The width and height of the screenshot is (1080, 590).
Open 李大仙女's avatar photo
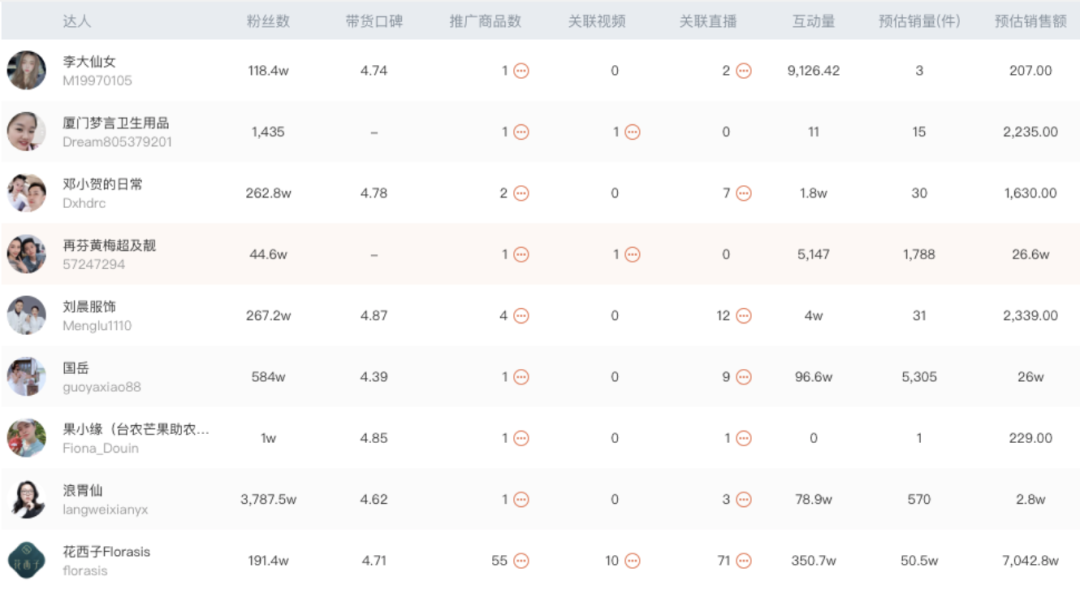click(x=26, y=70)
